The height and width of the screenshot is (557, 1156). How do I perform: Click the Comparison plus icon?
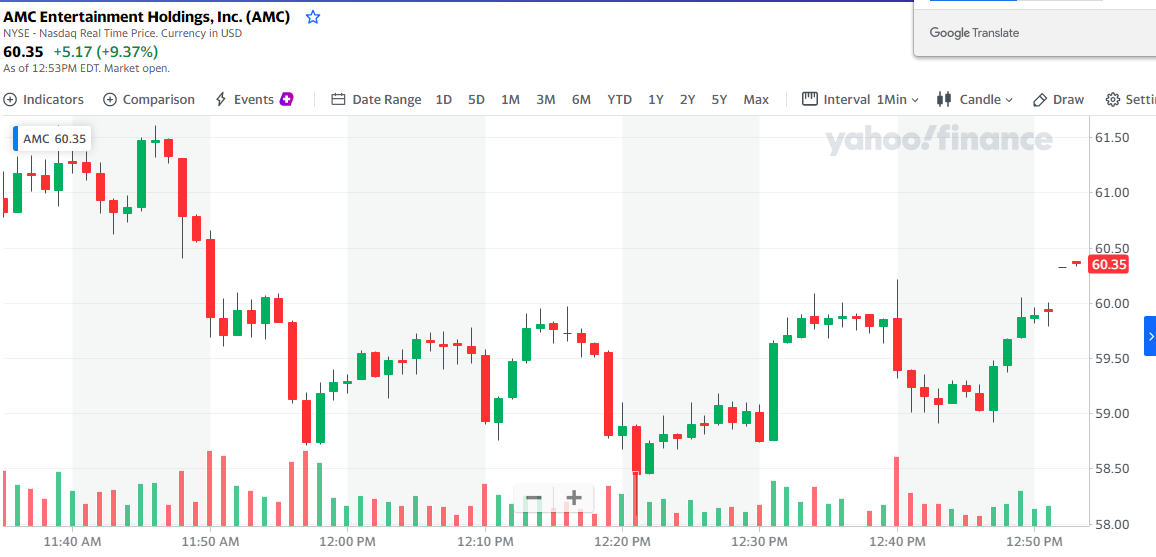(x=110, y=99)
